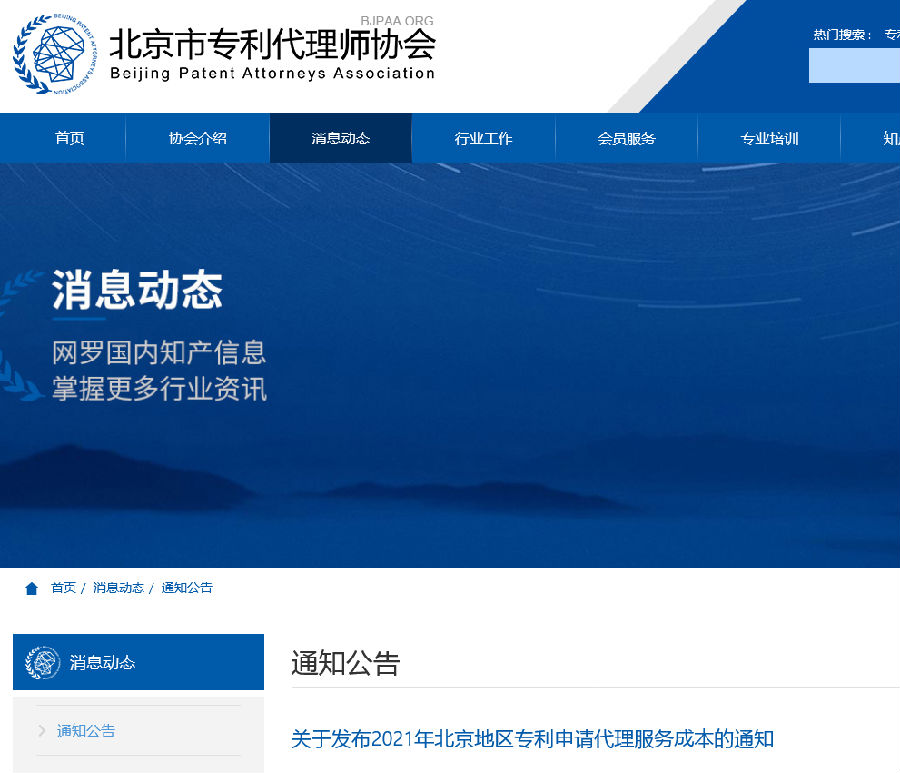Image resolution: width=900 pixels, height=773 pixels.
Task: Click the small emblem icon in the sidebar header
Action: 42,662
